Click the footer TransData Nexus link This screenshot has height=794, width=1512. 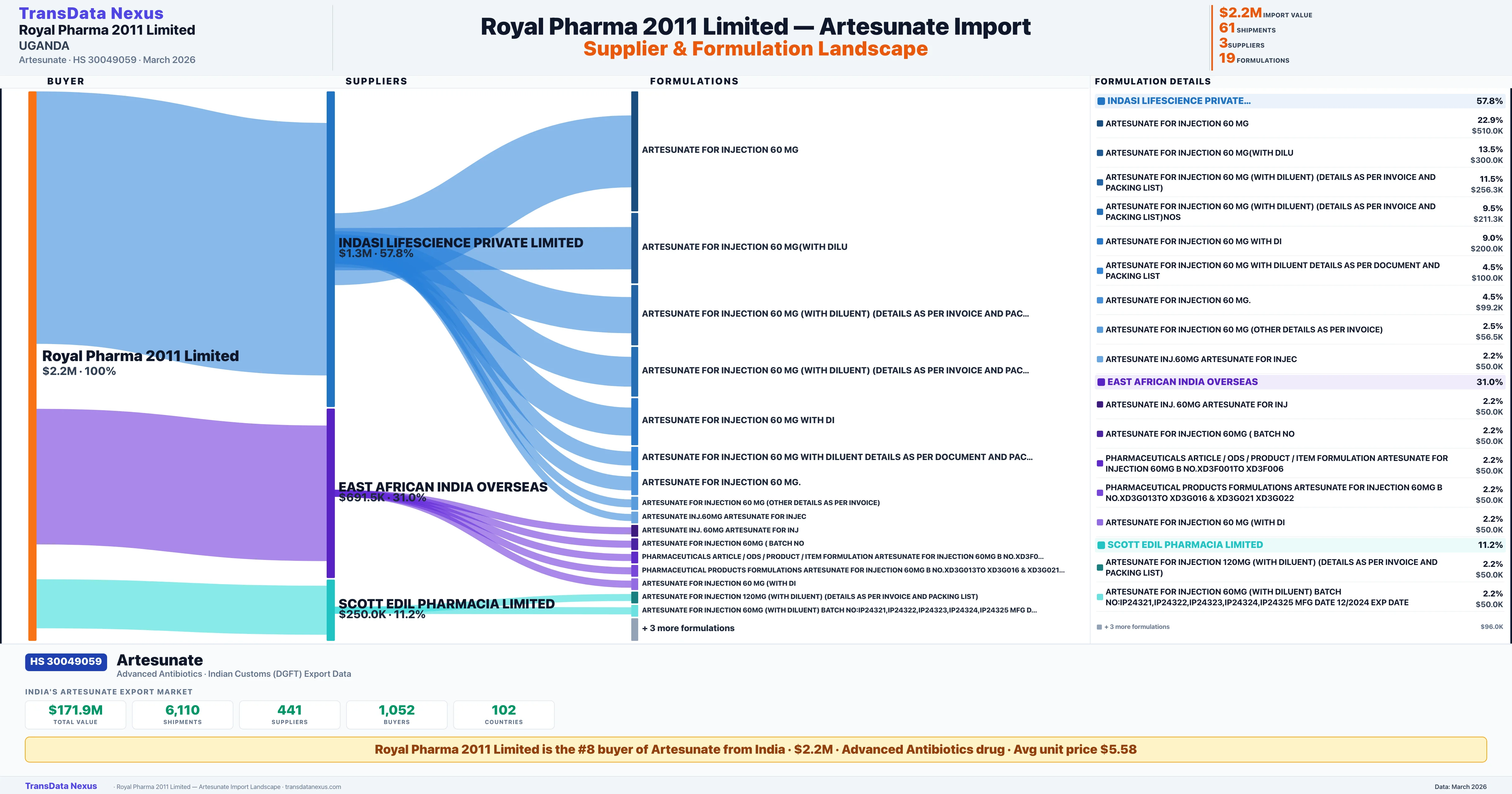tap(61, 786)
